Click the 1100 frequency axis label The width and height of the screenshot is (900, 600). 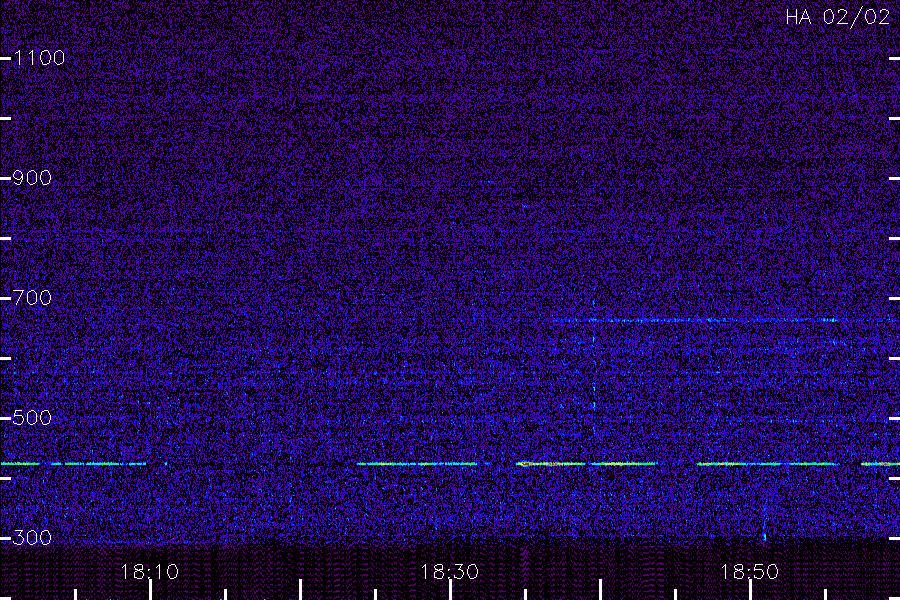40,58
